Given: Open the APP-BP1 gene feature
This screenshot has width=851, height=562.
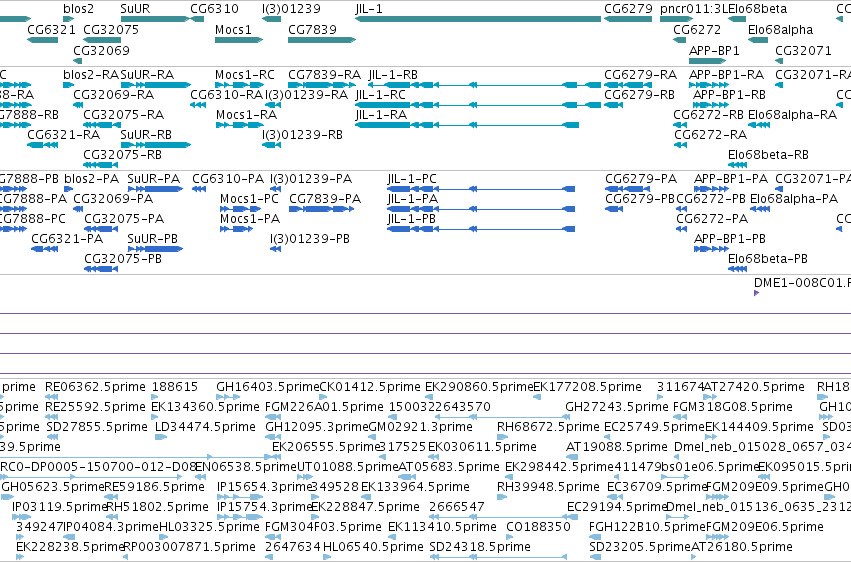Looking at the screenshot, I should tap(708, 61).
